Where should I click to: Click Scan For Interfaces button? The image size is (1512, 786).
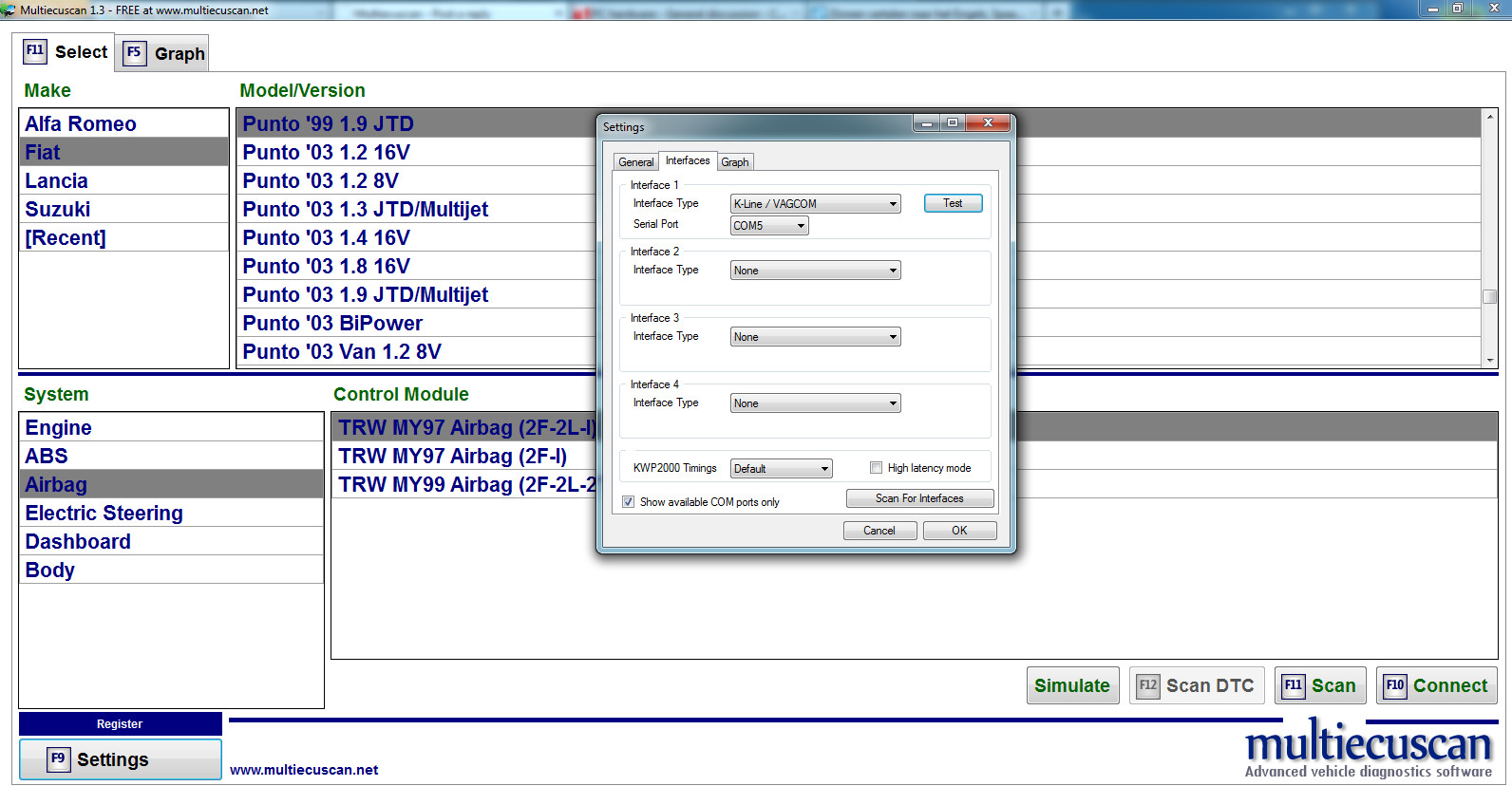coord(919,498)
